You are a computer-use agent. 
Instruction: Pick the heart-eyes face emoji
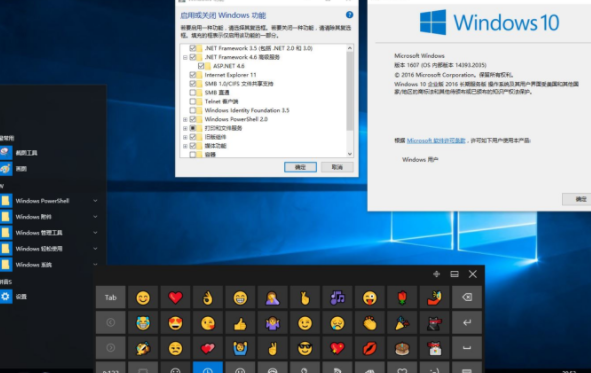pyautogui.click(x=175, y=323)
